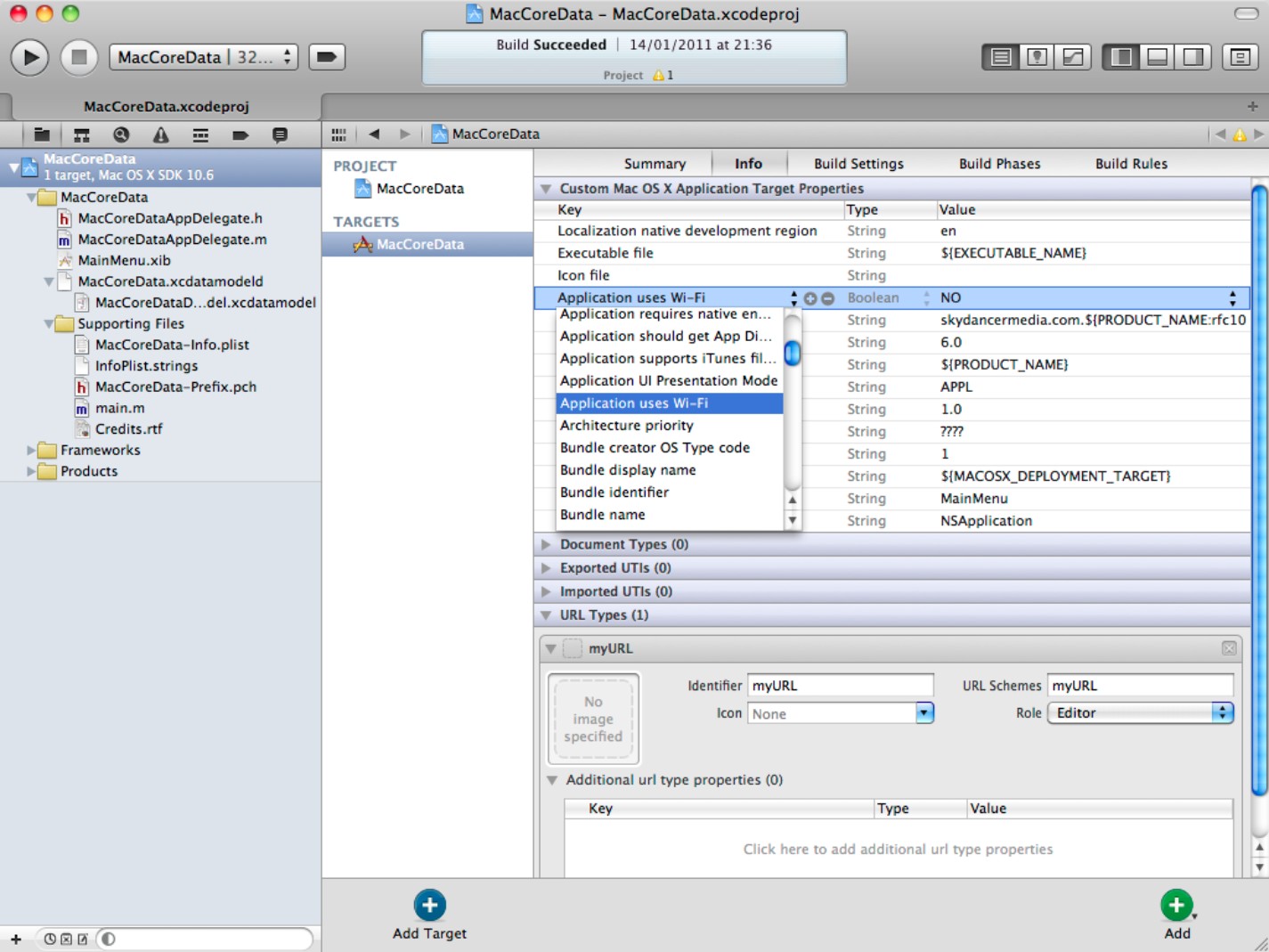Show the Debug navigator

pyautogui.click(x=200, y=134)
